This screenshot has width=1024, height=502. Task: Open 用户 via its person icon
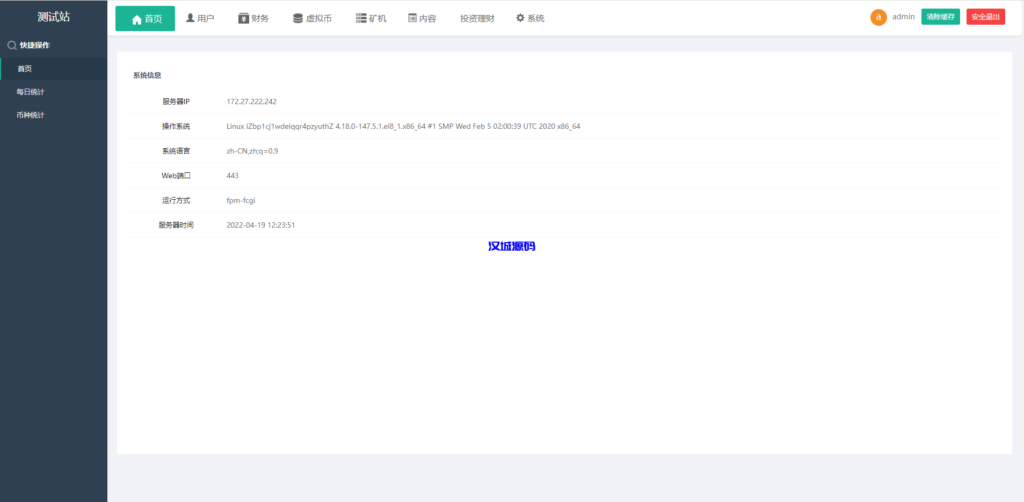(191, 18)
